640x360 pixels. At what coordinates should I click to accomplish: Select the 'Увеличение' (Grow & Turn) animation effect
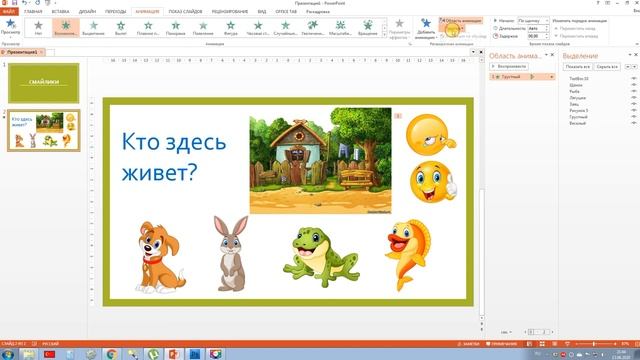click(x=313, y=28)
